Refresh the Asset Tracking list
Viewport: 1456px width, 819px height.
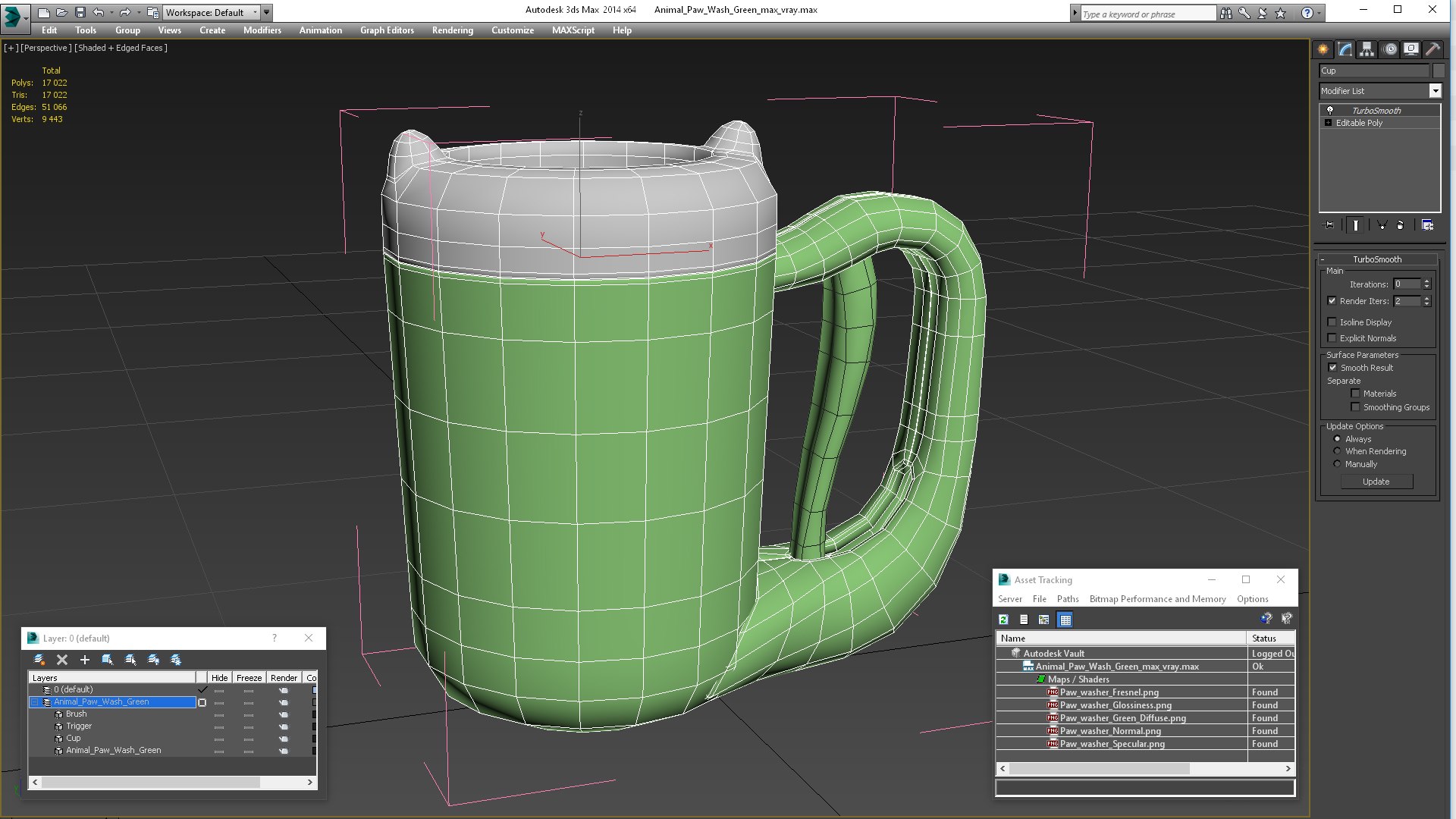click(1003, 620)
